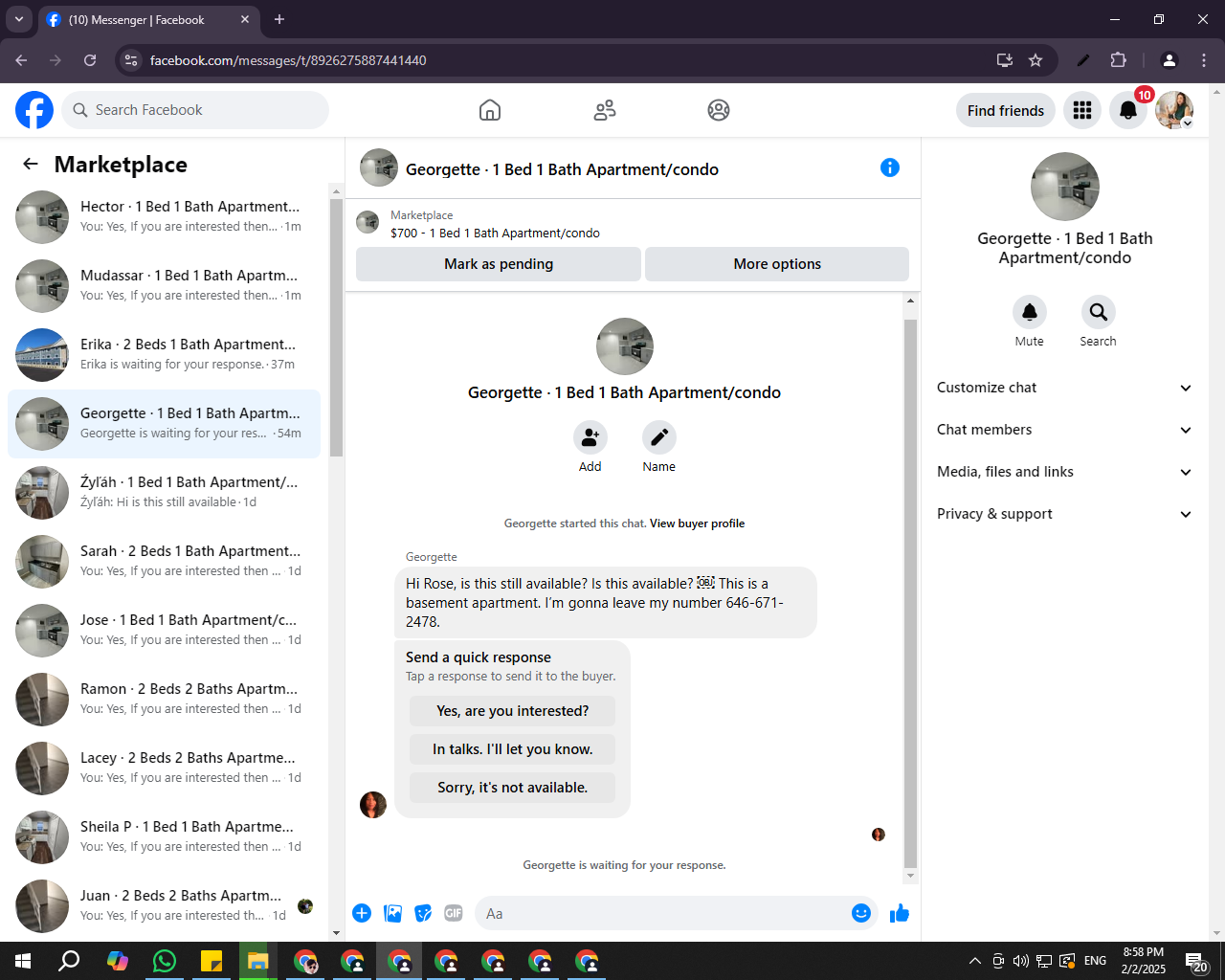Screen dimensions: 1225x980
Task: Open the Jose 1 Bed conversation
Action: pos(165,631)
